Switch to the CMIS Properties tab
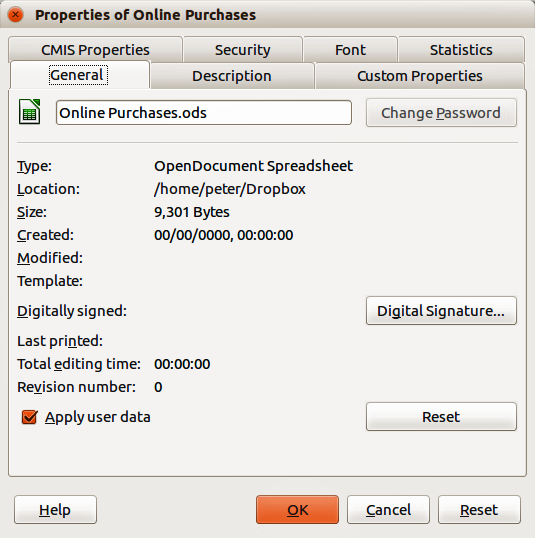Screen dimensions: 535x538 pyautogui.click(x=95, y=50)
